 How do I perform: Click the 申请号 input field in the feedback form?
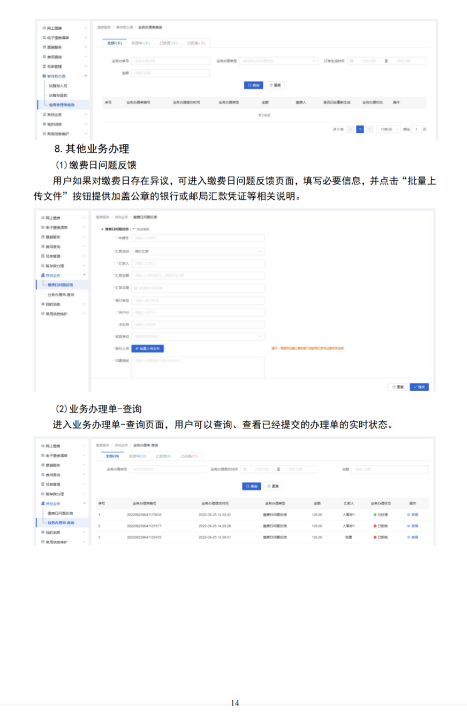click(198, 238)
